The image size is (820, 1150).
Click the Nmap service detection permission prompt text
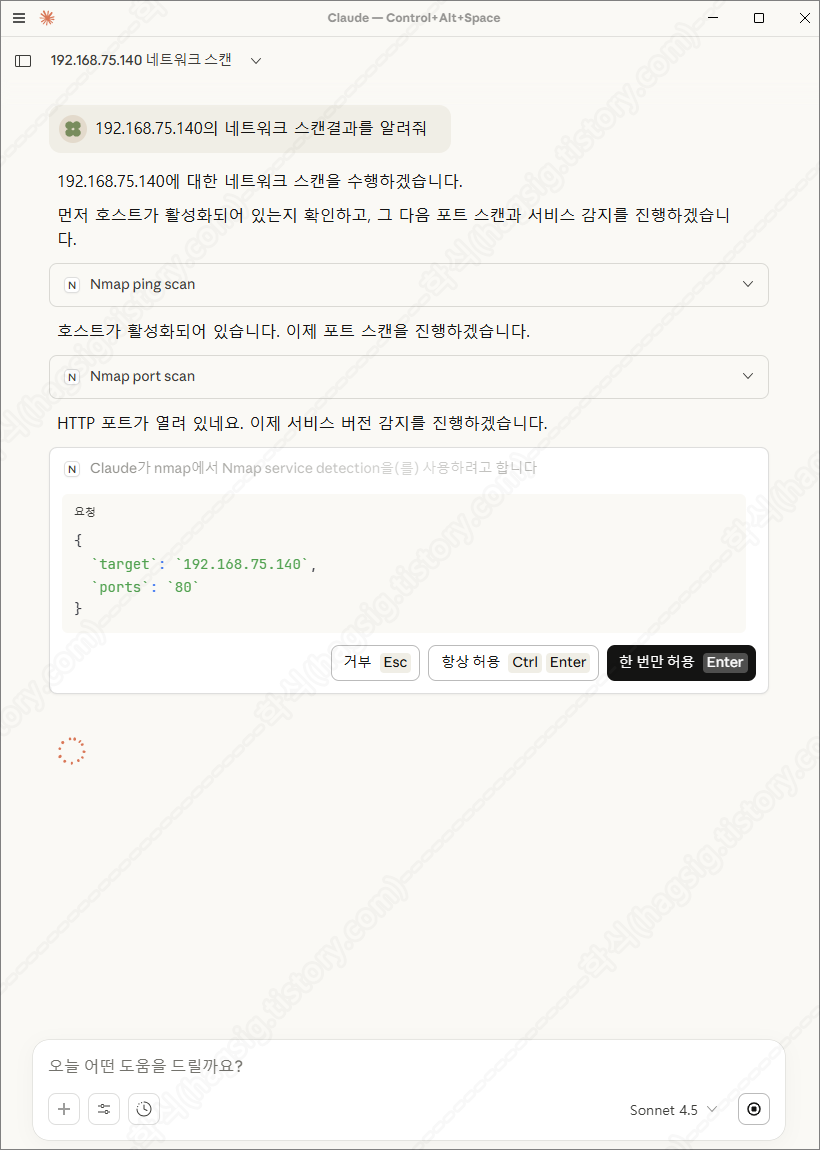pyautogui.click(x=313, y=468)
